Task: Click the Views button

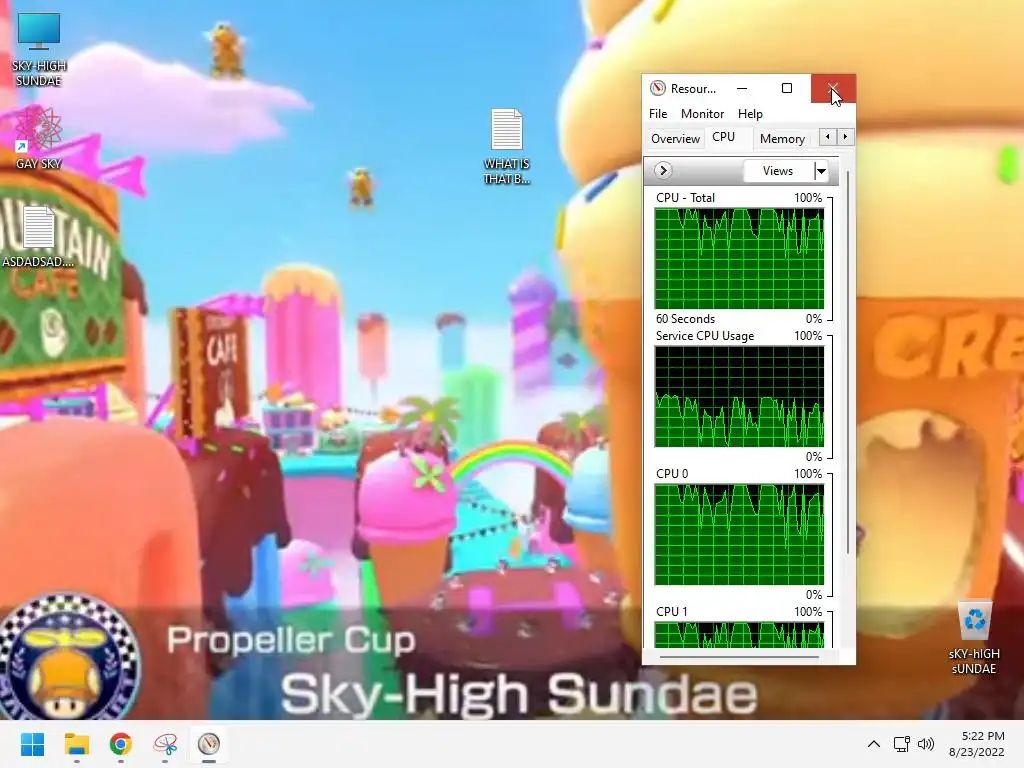Action: (778, 171)
